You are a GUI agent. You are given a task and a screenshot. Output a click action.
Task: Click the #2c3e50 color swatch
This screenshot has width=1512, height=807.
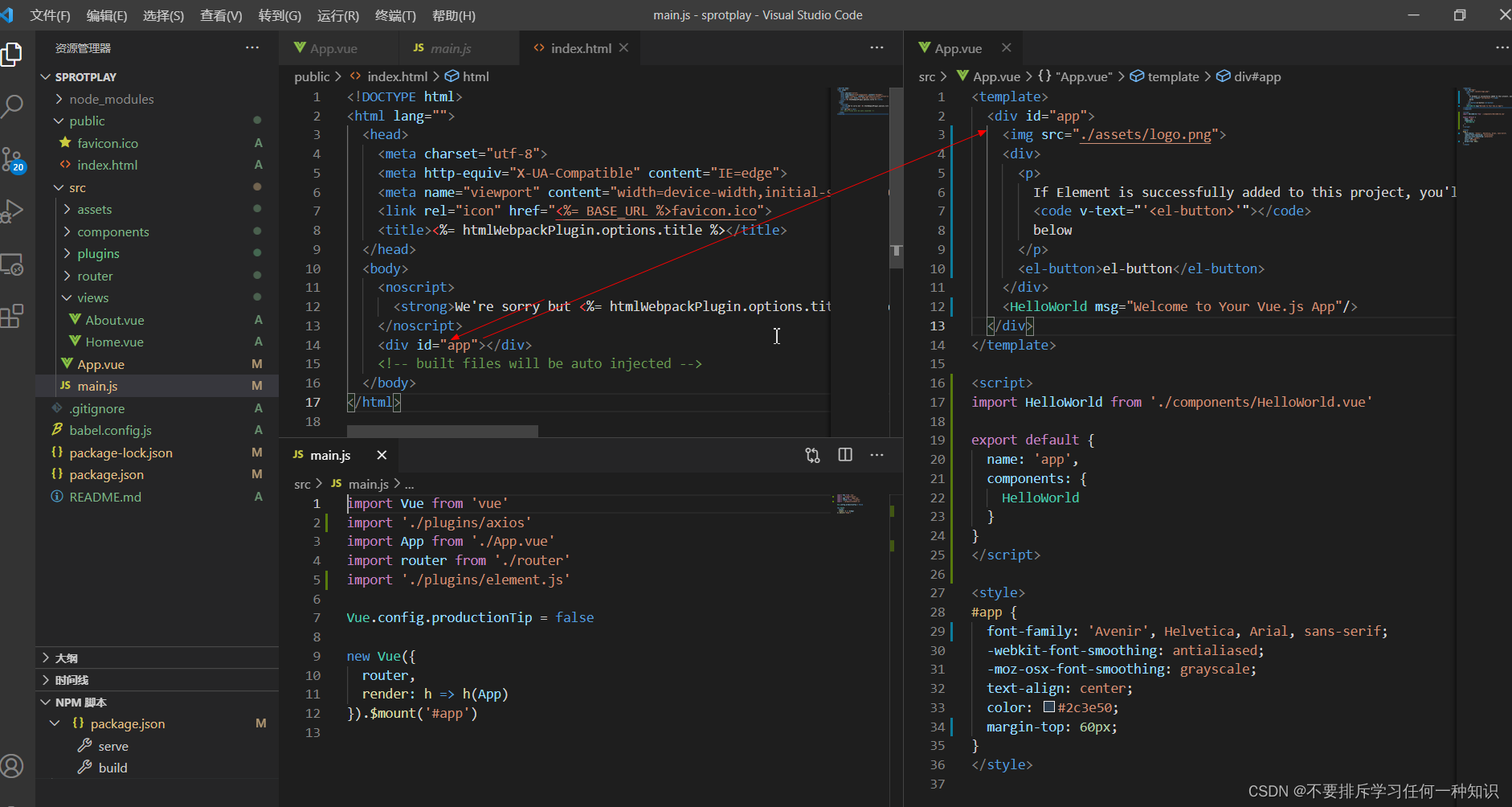click(1048, 707)
